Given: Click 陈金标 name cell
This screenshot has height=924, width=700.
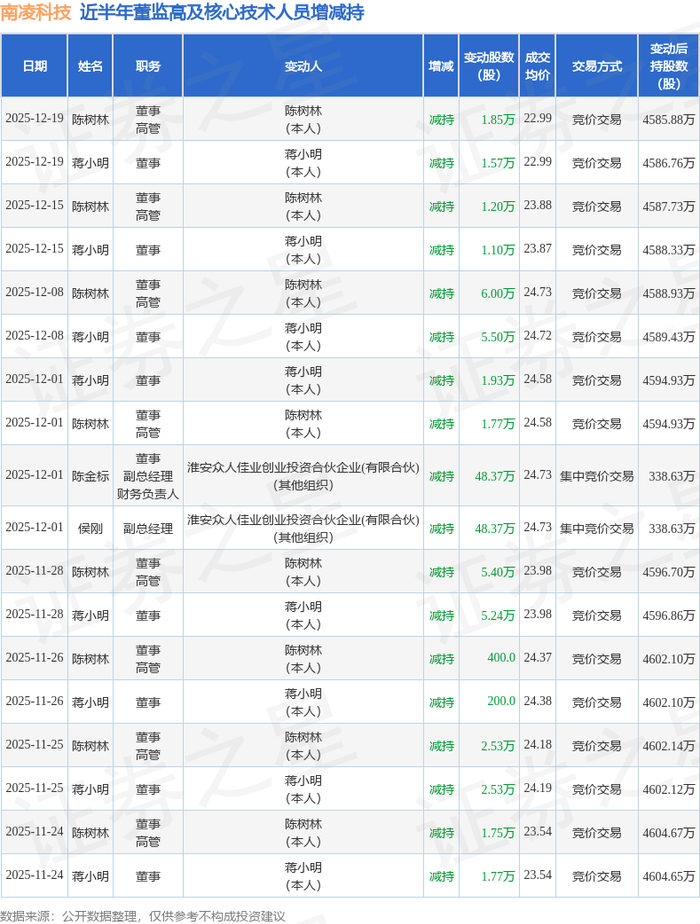Looking at the screenshot, I should tap(90, 476).
